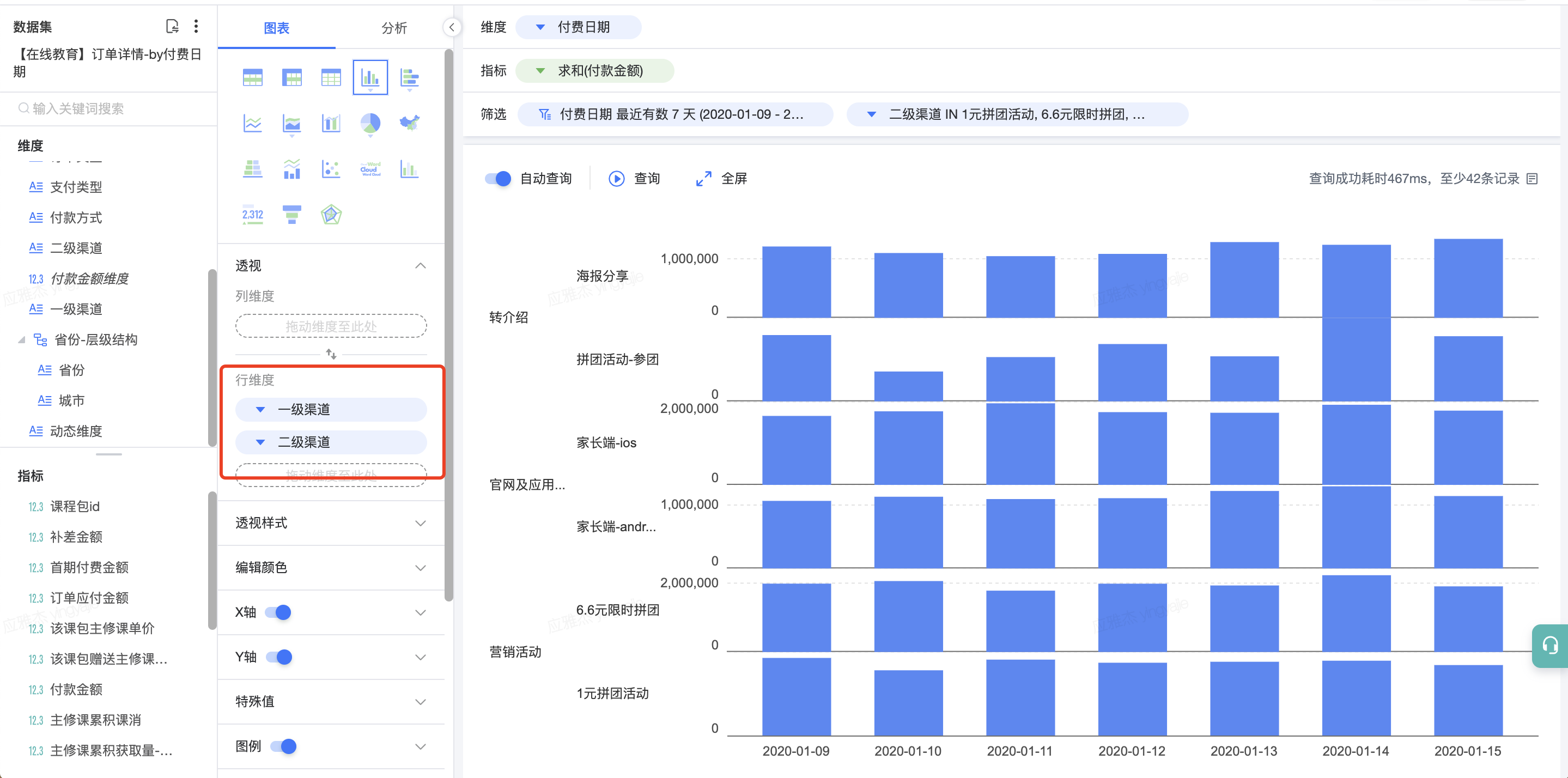Open the query records detail icon
The width and height of the screenshot is (1568, 778).
tap(1532, 178)
